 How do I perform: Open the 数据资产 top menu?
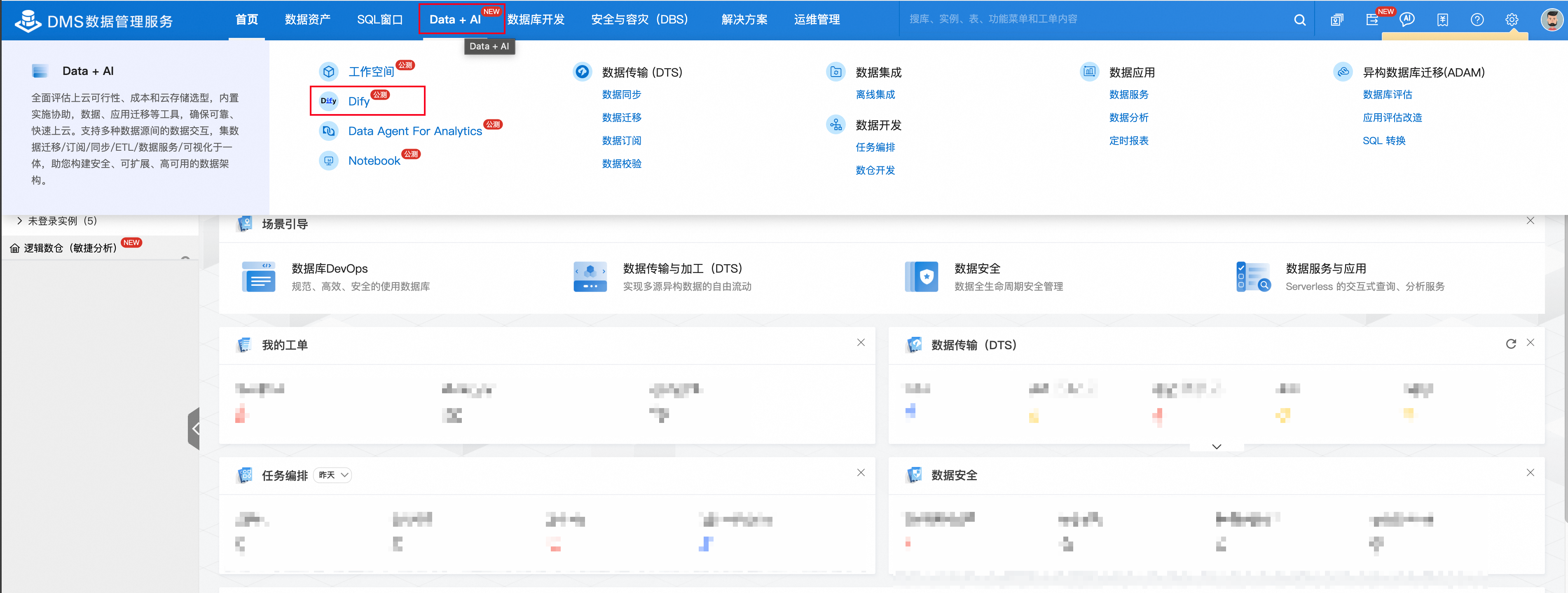(307, 20)
